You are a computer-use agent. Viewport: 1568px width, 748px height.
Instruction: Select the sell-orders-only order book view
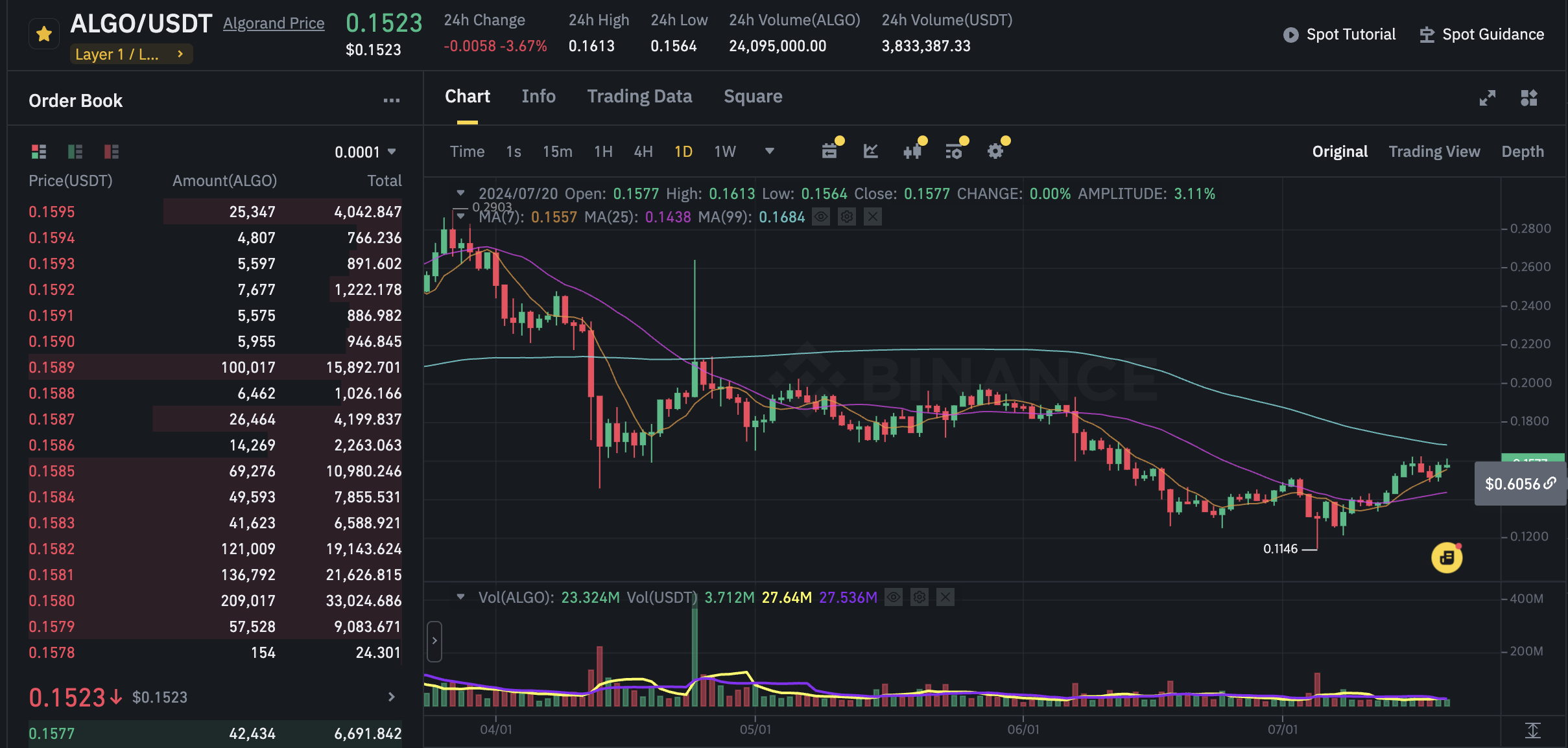(112, 152)
